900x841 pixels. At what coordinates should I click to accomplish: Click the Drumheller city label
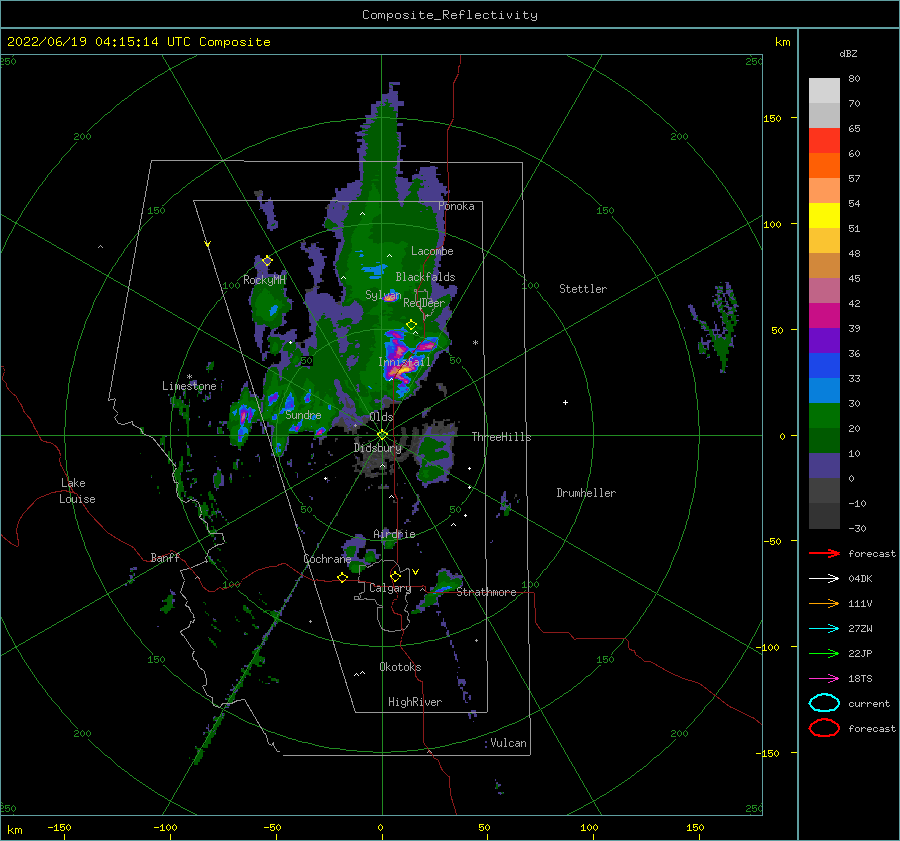click(586, 493)
